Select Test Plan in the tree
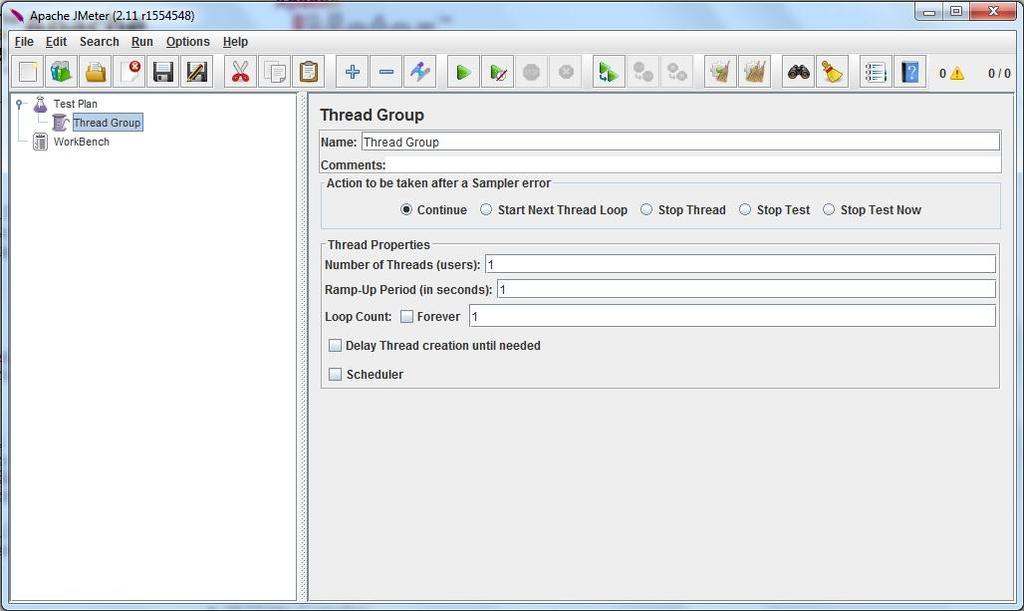The width and height of the screenshot is (1024, 611). click(x=75, y=104)
